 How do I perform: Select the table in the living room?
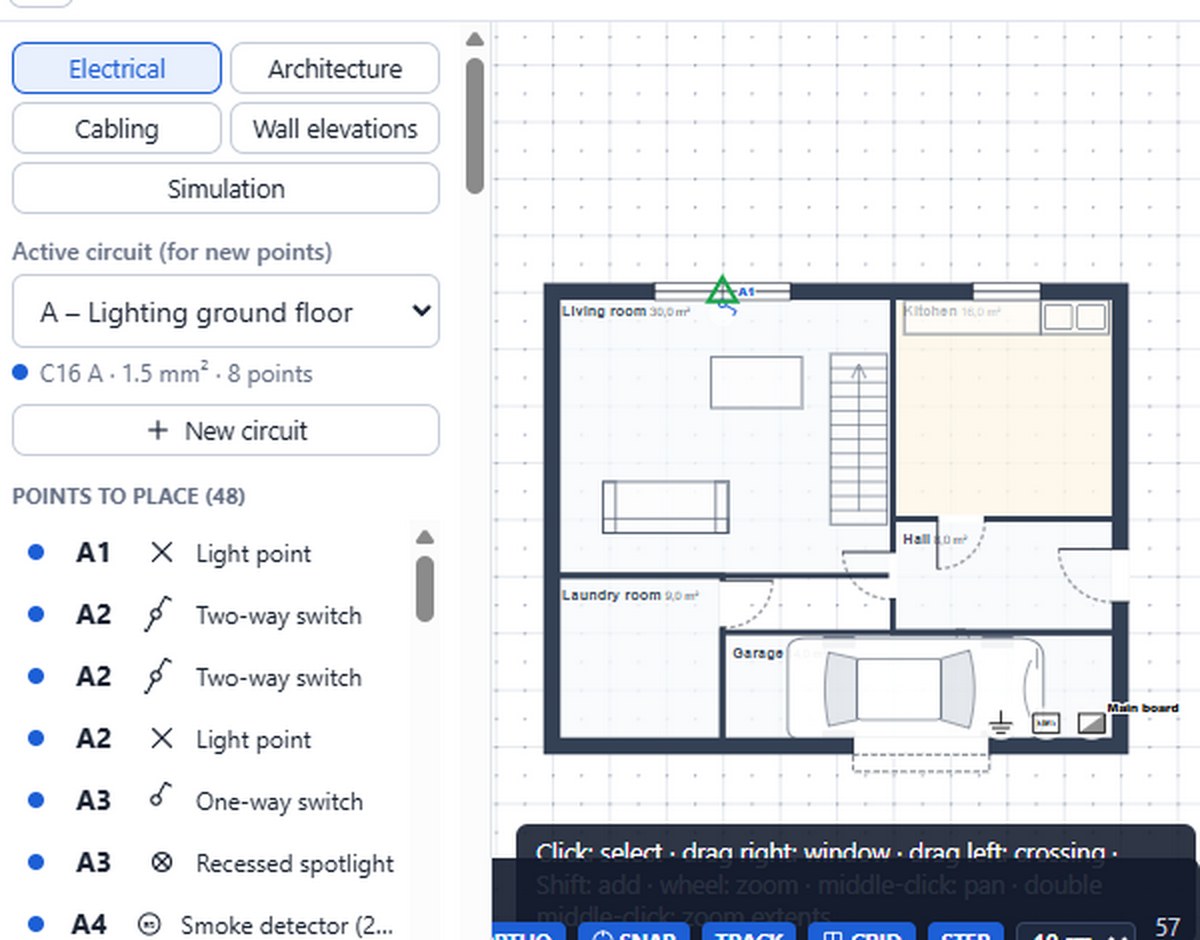pos(756,383)
